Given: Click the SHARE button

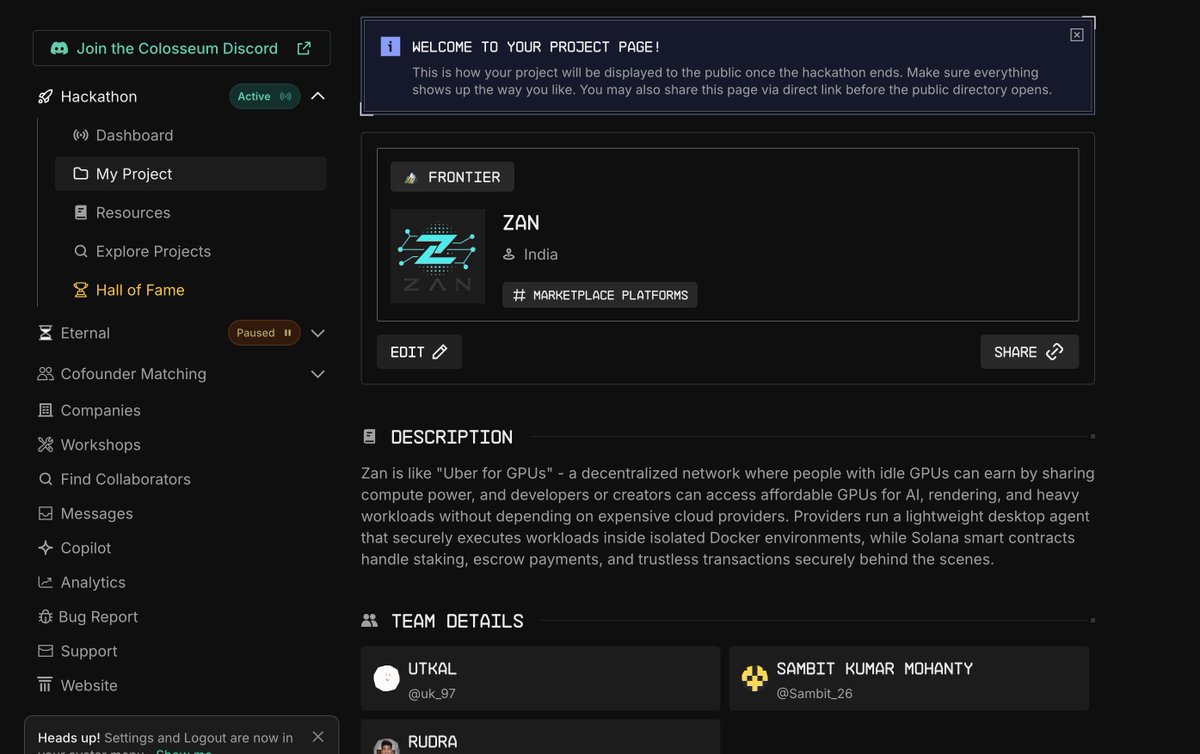Looking at the screenshot, I should pos(1029,352).
